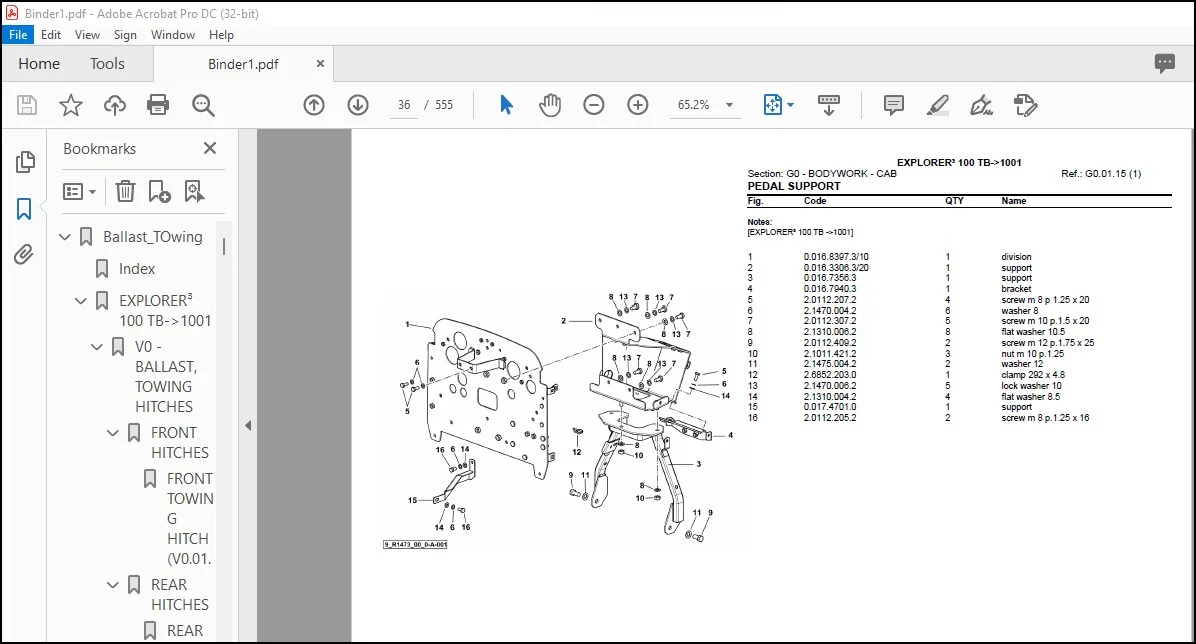Screen dimensions: 1196x644
Task: Click the PEDAL SUPPORT heading
Action: [794, 186]
